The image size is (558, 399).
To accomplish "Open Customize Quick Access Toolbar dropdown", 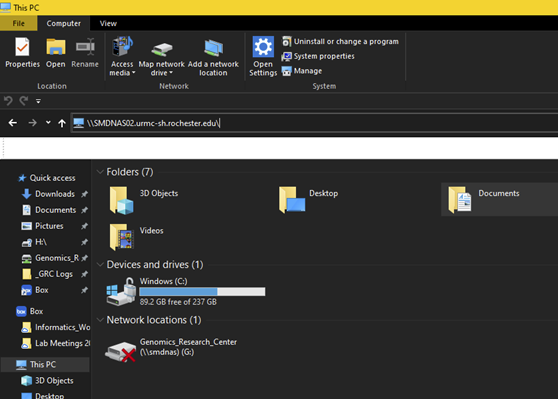I will point(38,101).
